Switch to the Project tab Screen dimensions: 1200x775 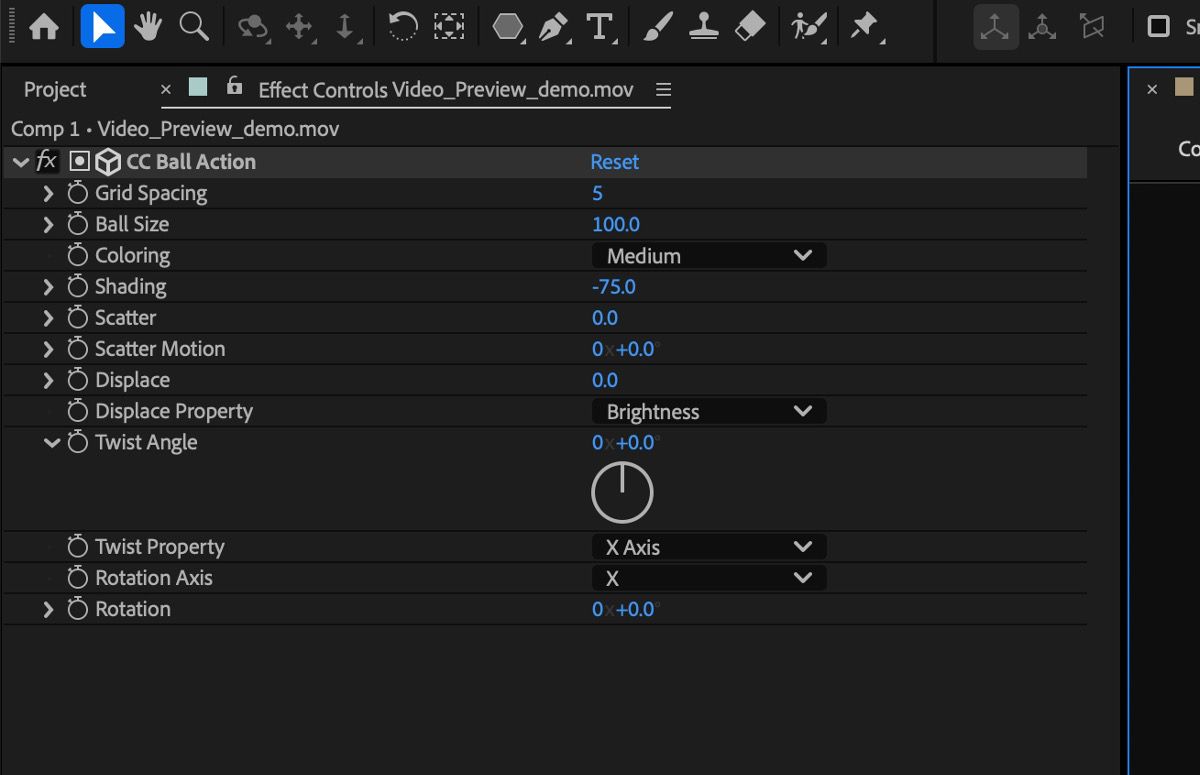coord(54,89)
